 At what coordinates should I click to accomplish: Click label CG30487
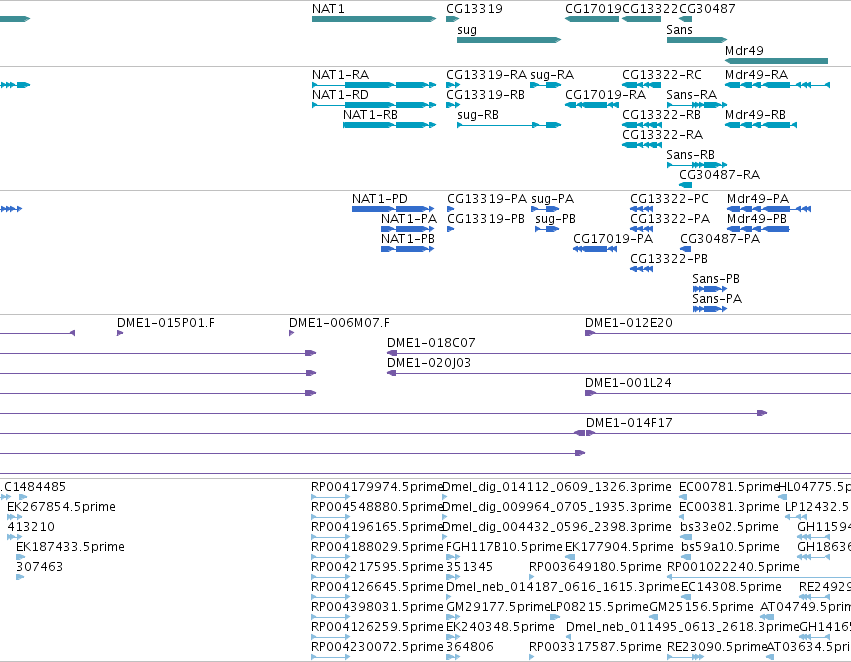click(707, 9)
